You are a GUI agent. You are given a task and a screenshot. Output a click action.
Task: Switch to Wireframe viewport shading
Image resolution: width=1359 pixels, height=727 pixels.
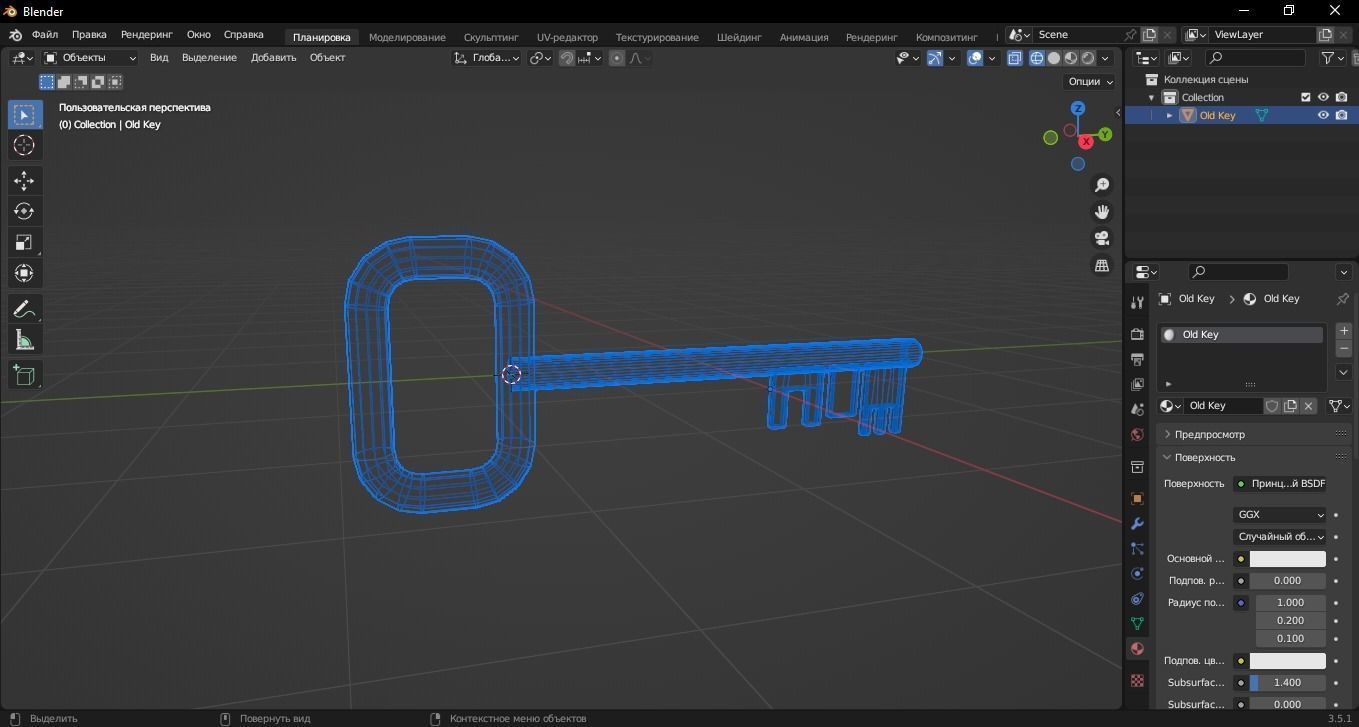(1036, 58)
